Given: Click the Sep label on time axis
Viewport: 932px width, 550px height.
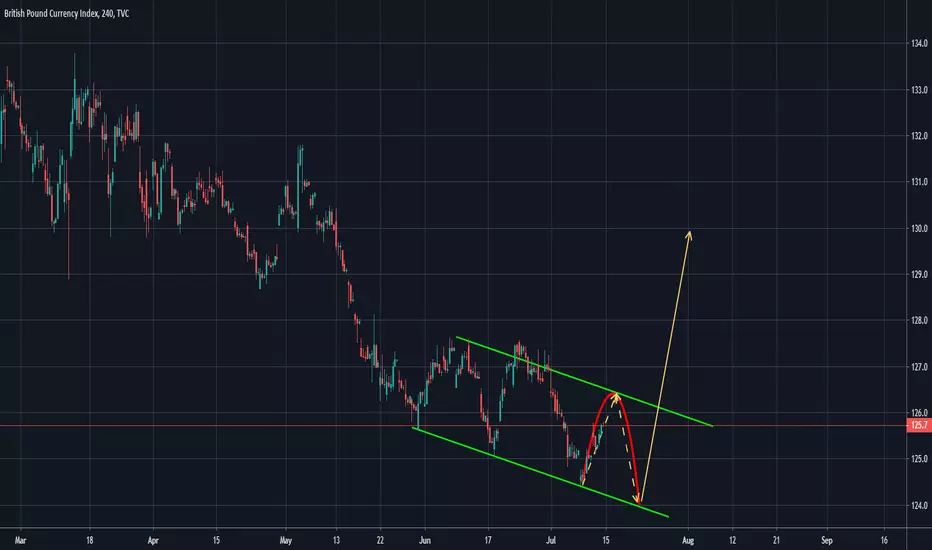Looking at the screenshot, I should tap(827, 540).
